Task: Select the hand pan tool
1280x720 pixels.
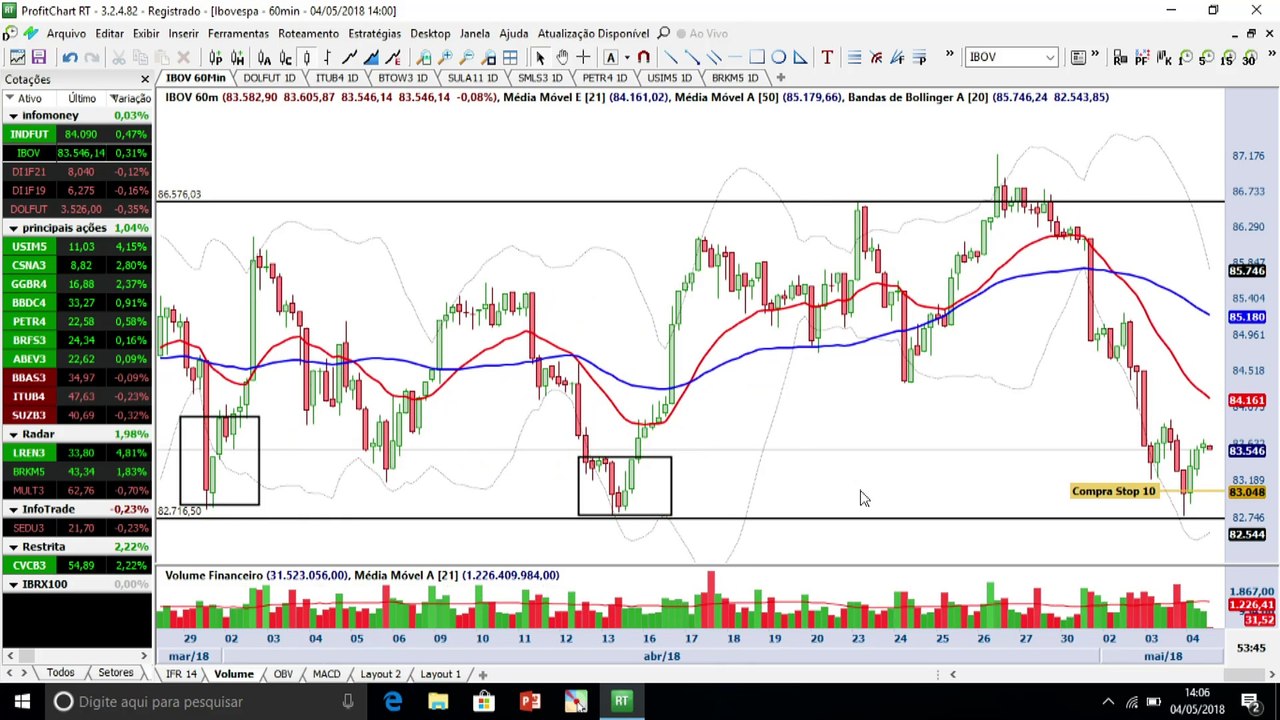Action: pos(562,57)
